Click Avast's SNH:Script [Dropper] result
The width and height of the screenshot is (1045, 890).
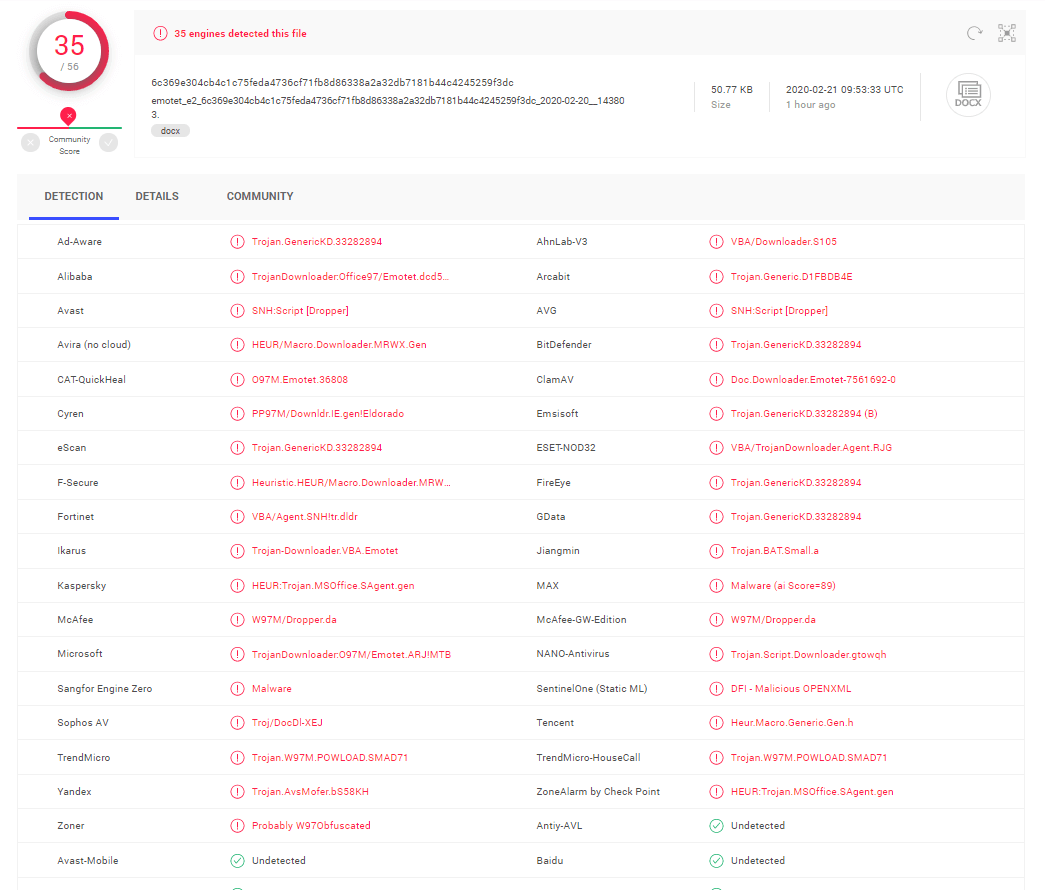pyautogui.click(x=301, y=311)
